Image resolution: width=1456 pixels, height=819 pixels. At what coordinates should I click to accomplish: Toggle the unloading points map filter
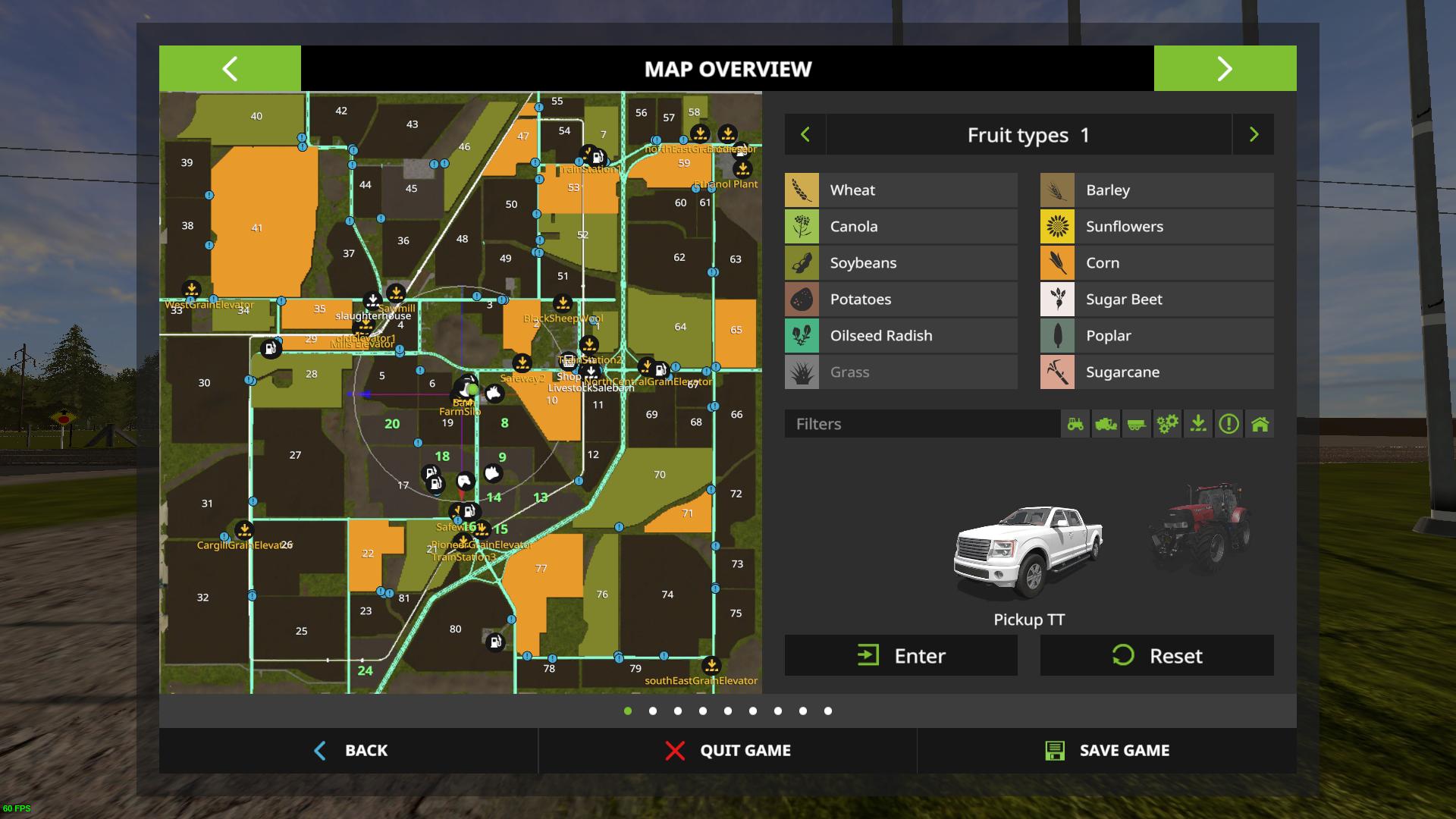tap(1198, 424)
